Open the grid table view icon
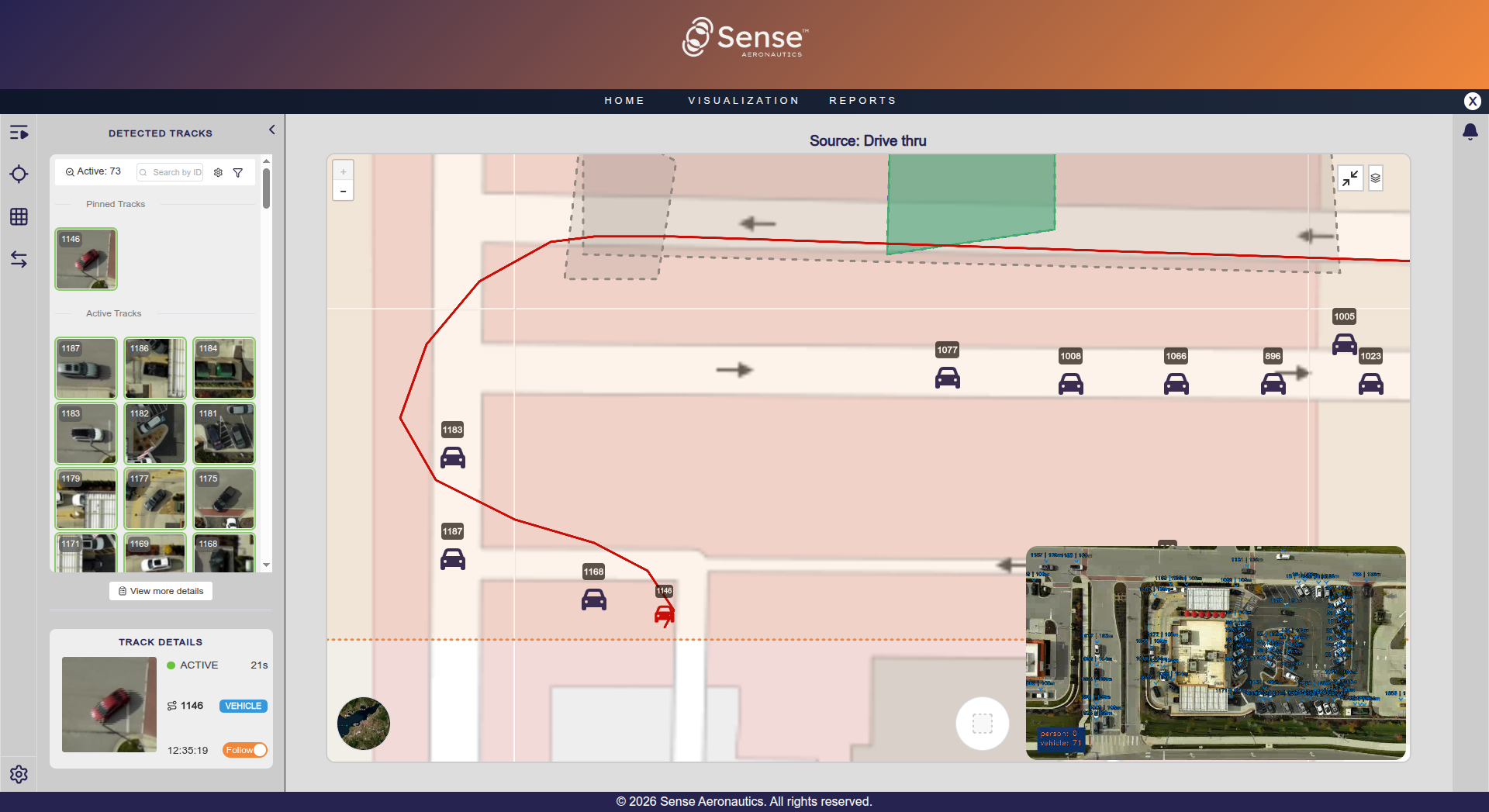The width and height of the screenshot is (1489, 812). click(19, 216)
